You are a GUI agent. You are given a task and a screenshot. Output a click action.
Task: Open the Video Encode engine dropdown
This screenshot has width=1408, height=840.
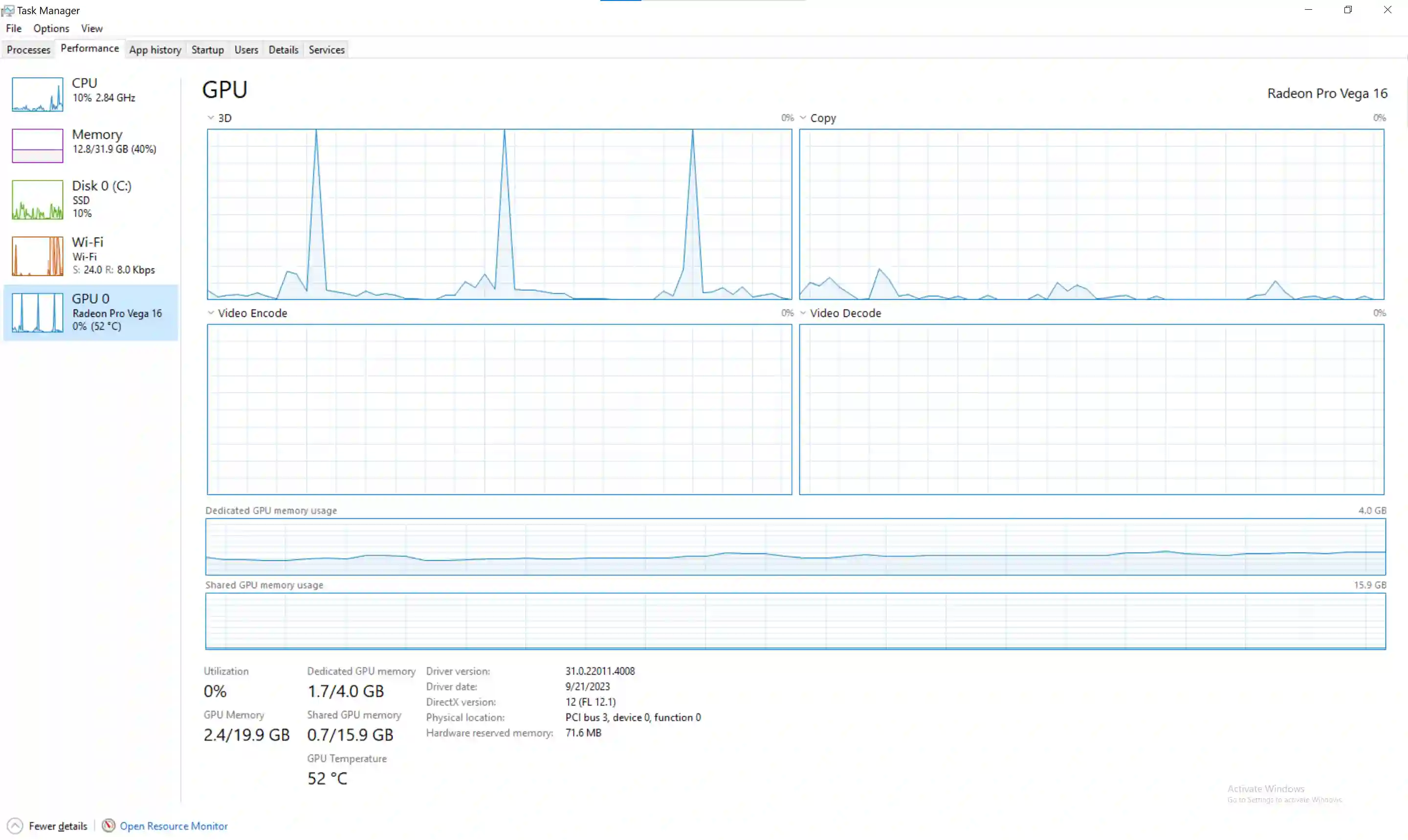point(211,312)
